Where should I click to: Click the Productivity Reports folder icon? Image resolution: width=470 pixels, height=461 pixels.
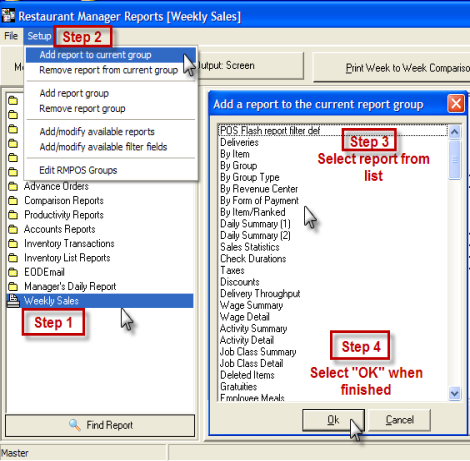13,215
